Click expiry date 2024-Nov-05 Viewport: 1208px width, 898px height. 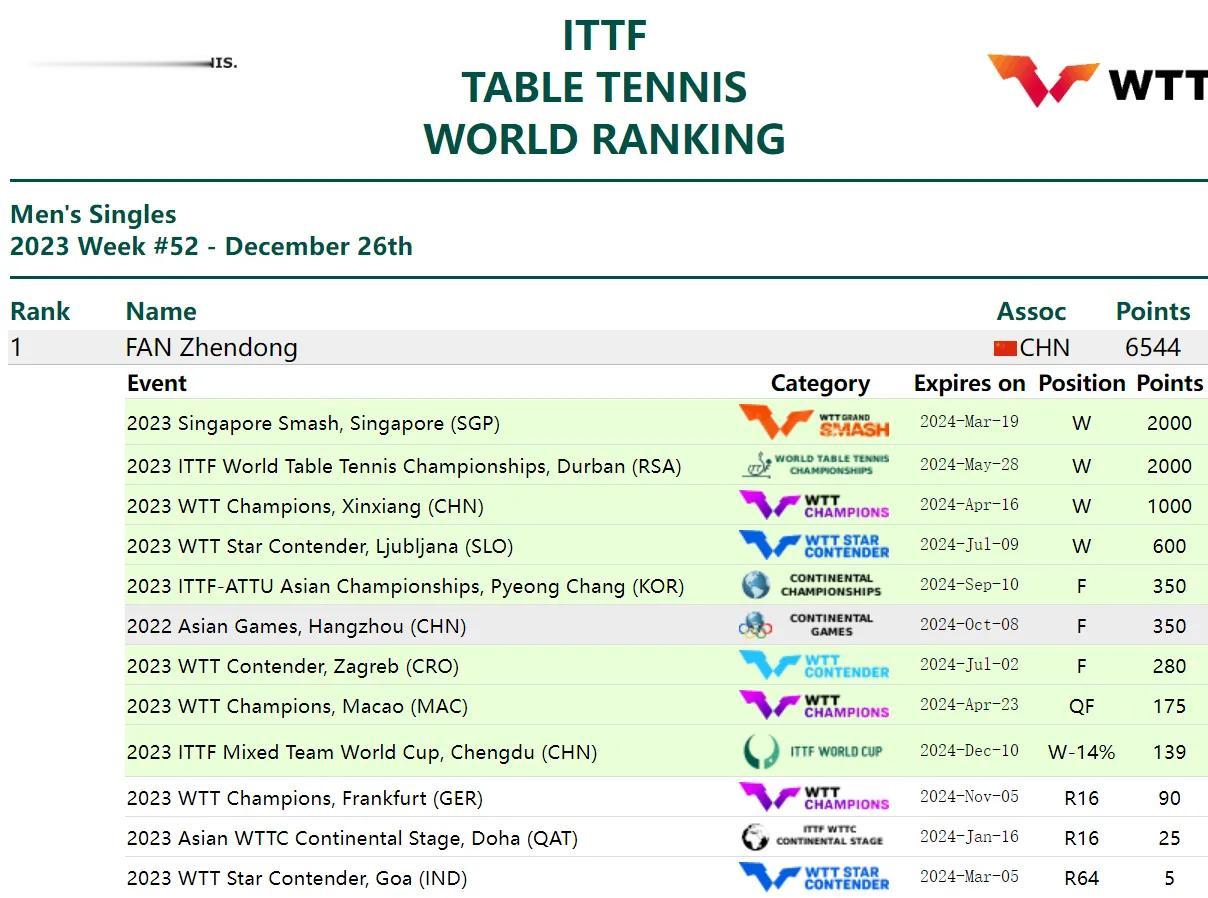coord(969,797)
